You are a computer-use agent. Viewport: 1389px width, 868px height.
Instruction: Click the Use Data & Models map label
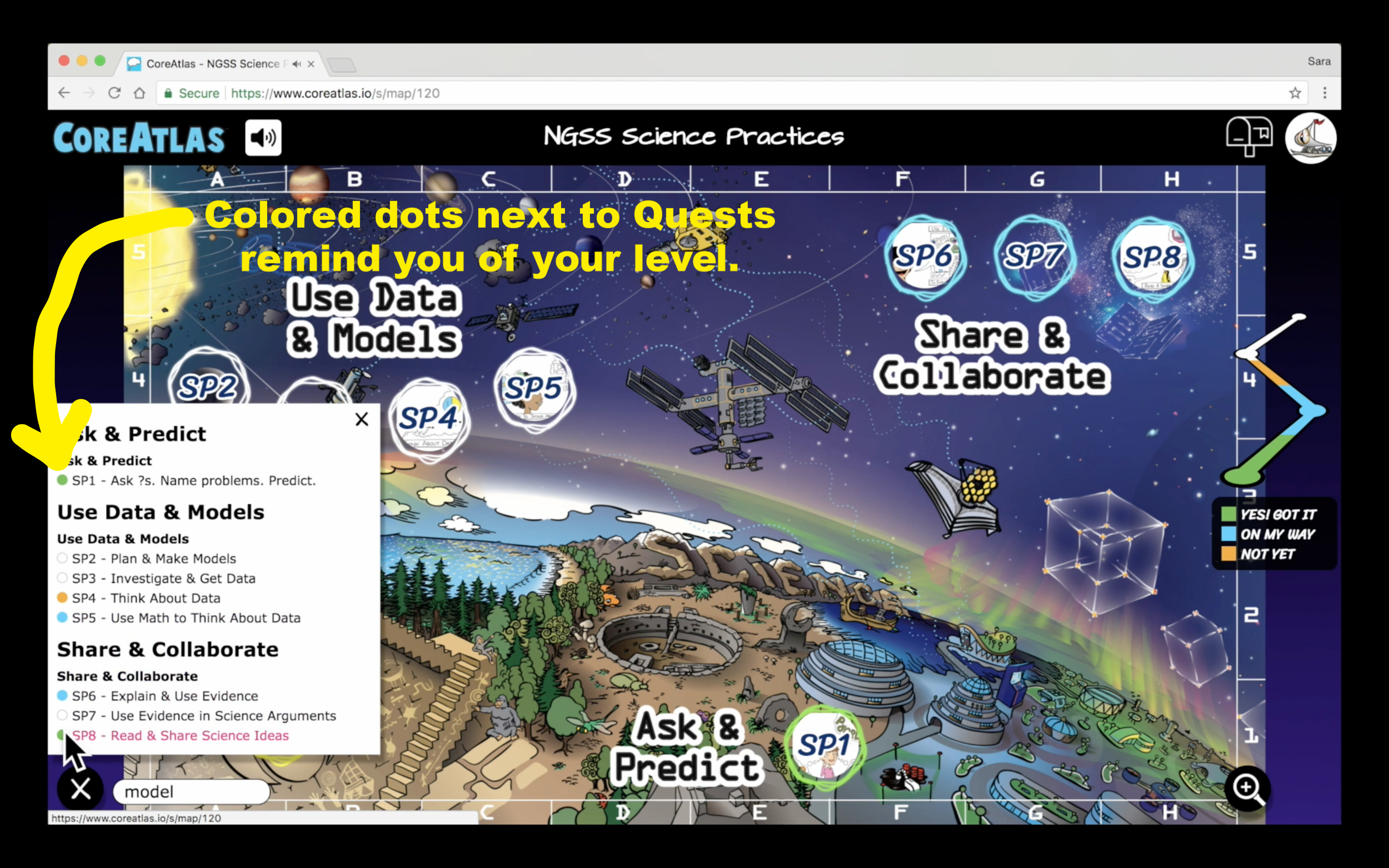pos(374,318)
